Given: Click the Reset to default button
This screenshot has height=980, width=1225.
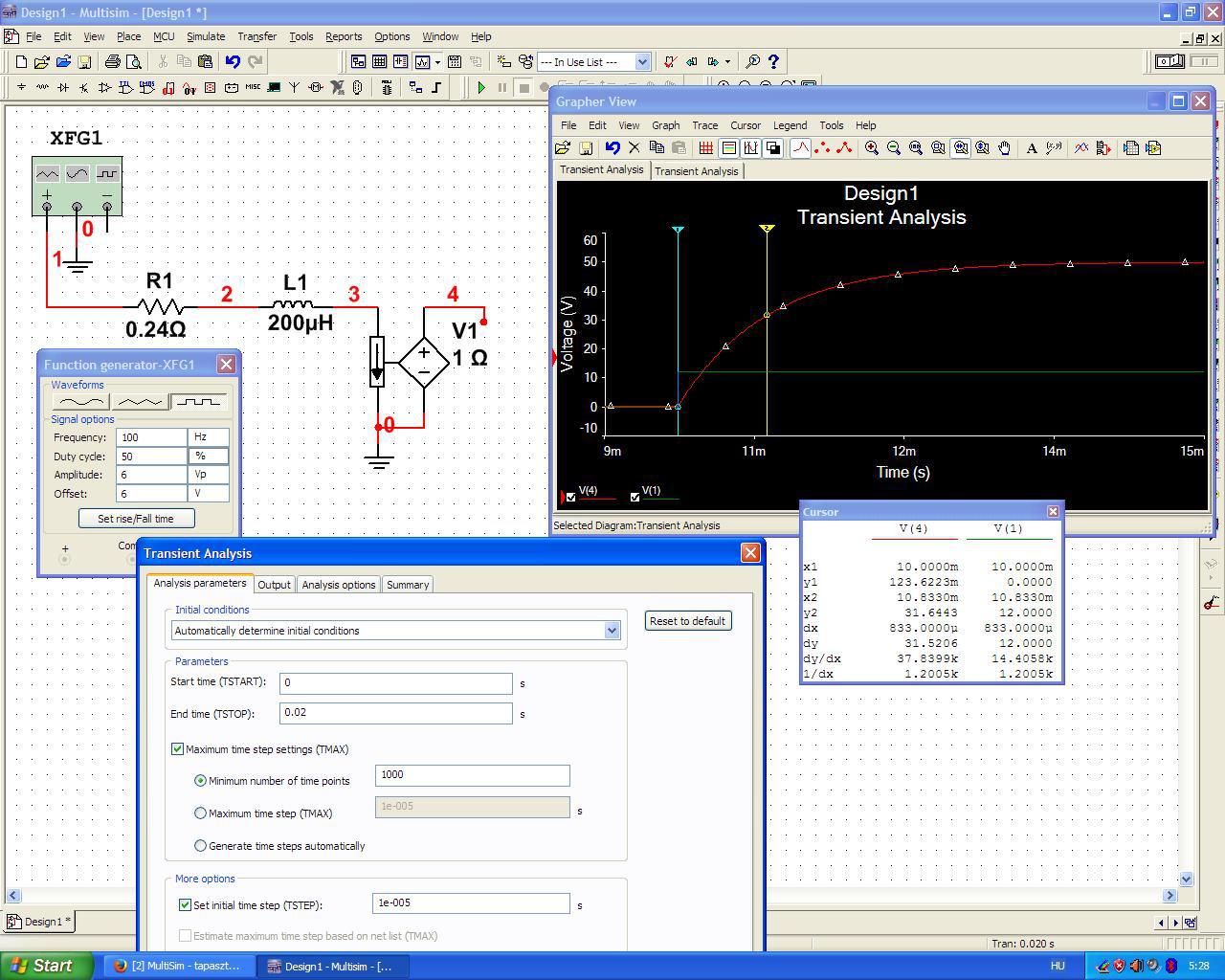Looking at the screenshot, I should click(687, 621).
